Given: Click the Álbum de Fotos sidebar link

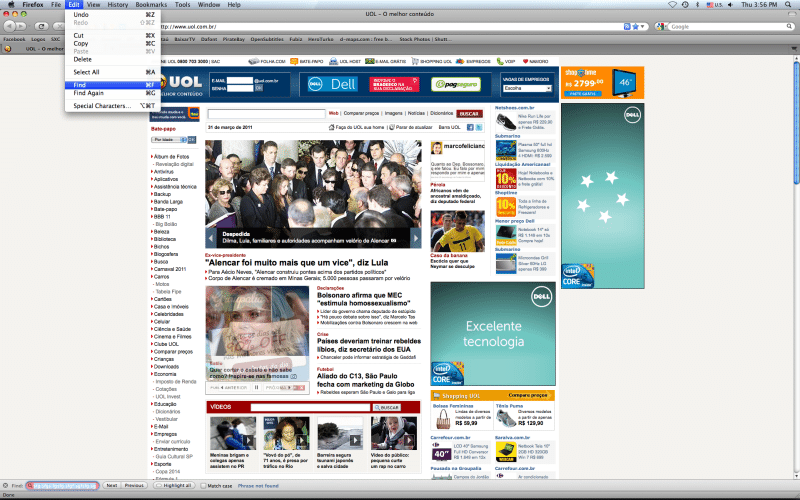Looking at the screenshot, I should click(x=171, y=157).
